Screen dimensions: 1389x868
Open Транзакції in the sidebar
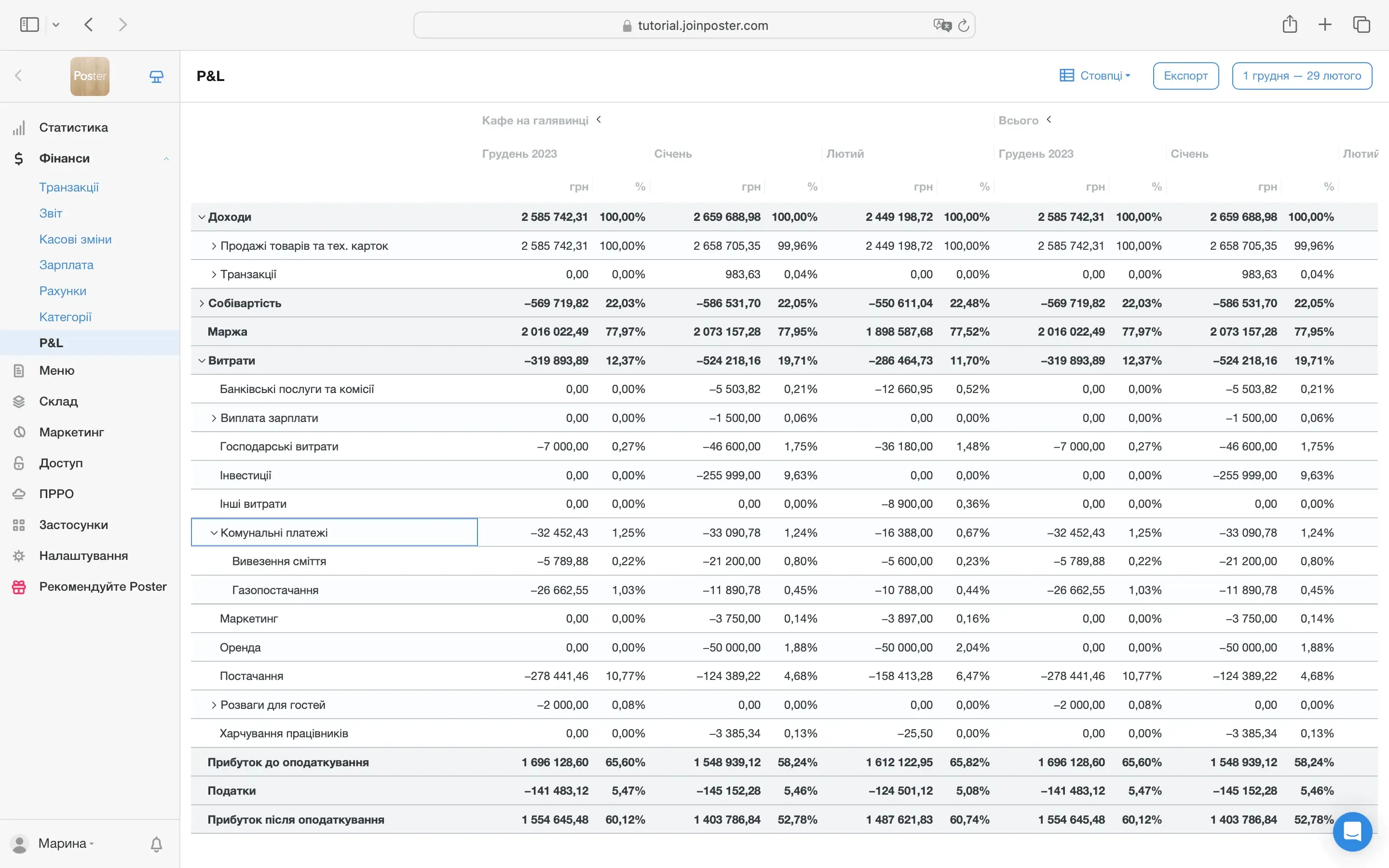tap(69, 187)
